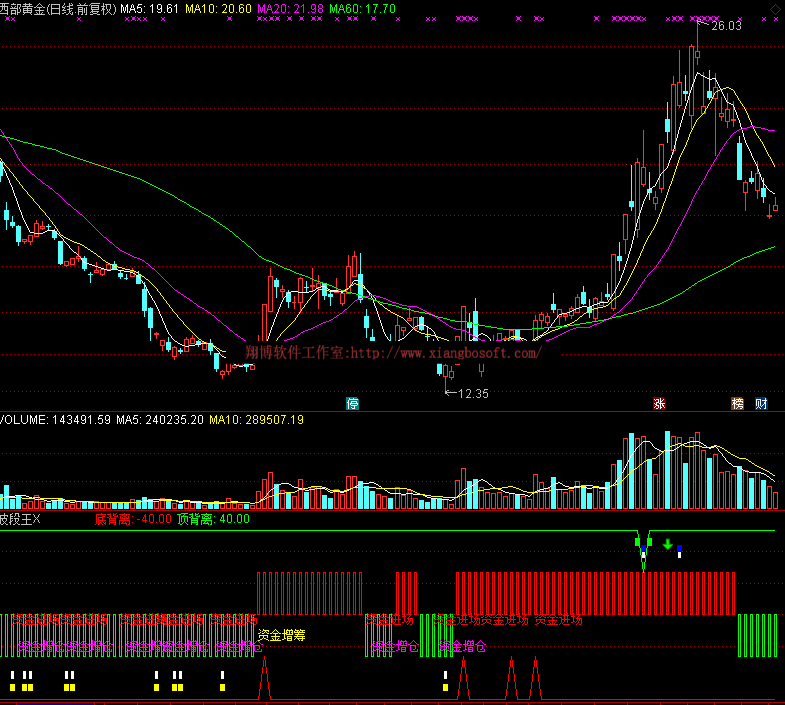
Task: Click the red diamond icon in top-right corner
Action: coord(775,10)
